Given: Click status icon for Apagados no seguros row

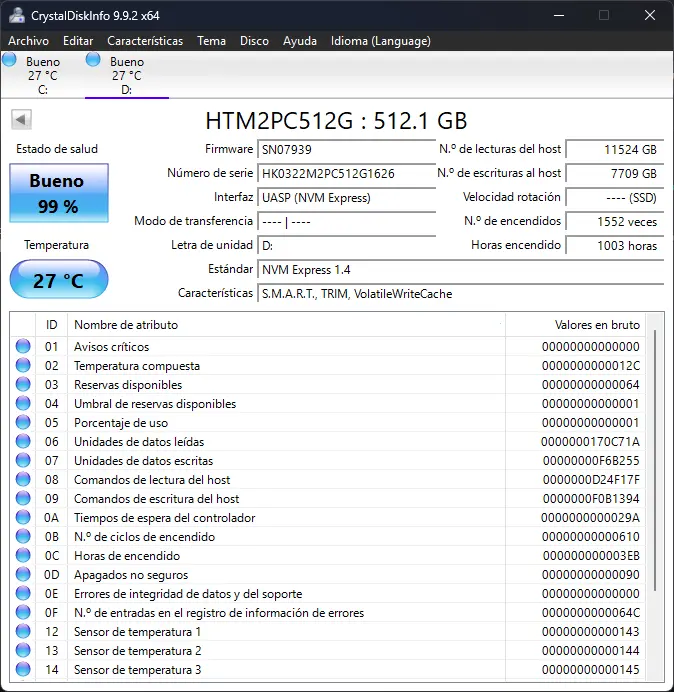Looking at the screenshot, I should 23,574.
